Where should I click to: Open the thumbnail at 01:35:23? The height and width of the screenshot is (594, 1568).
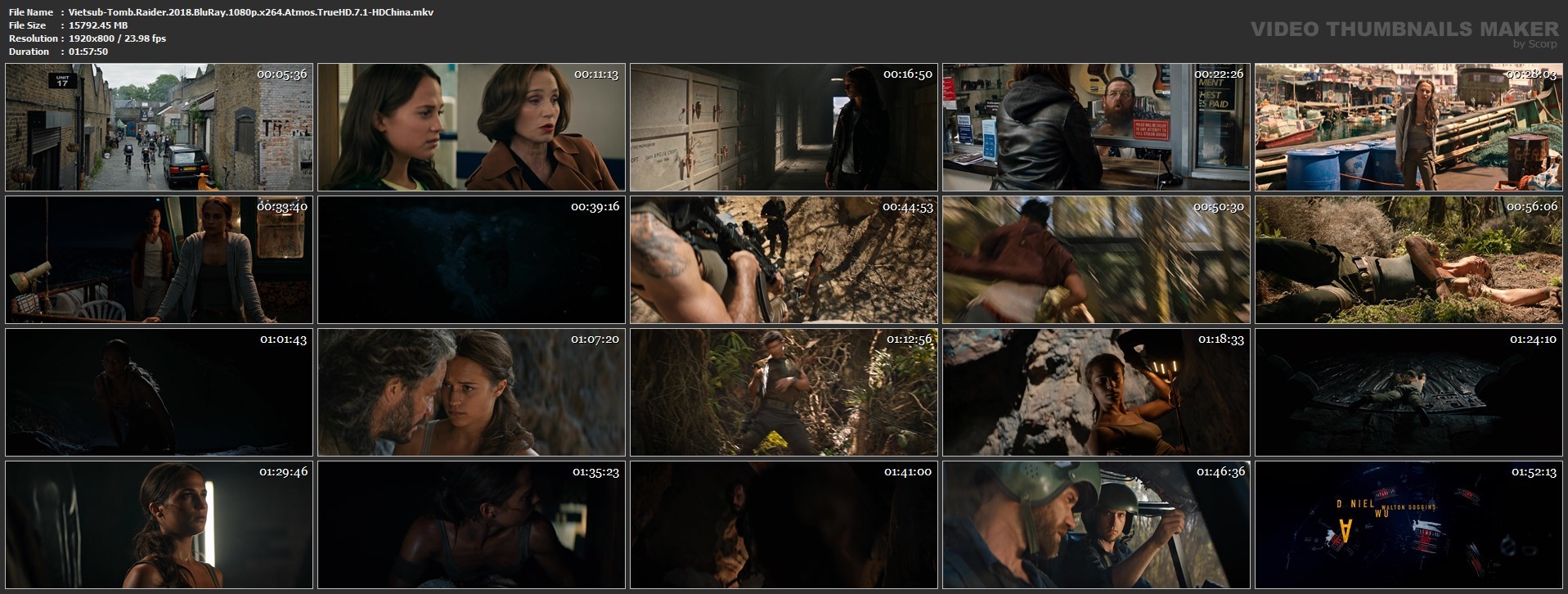tap(471, 524)
